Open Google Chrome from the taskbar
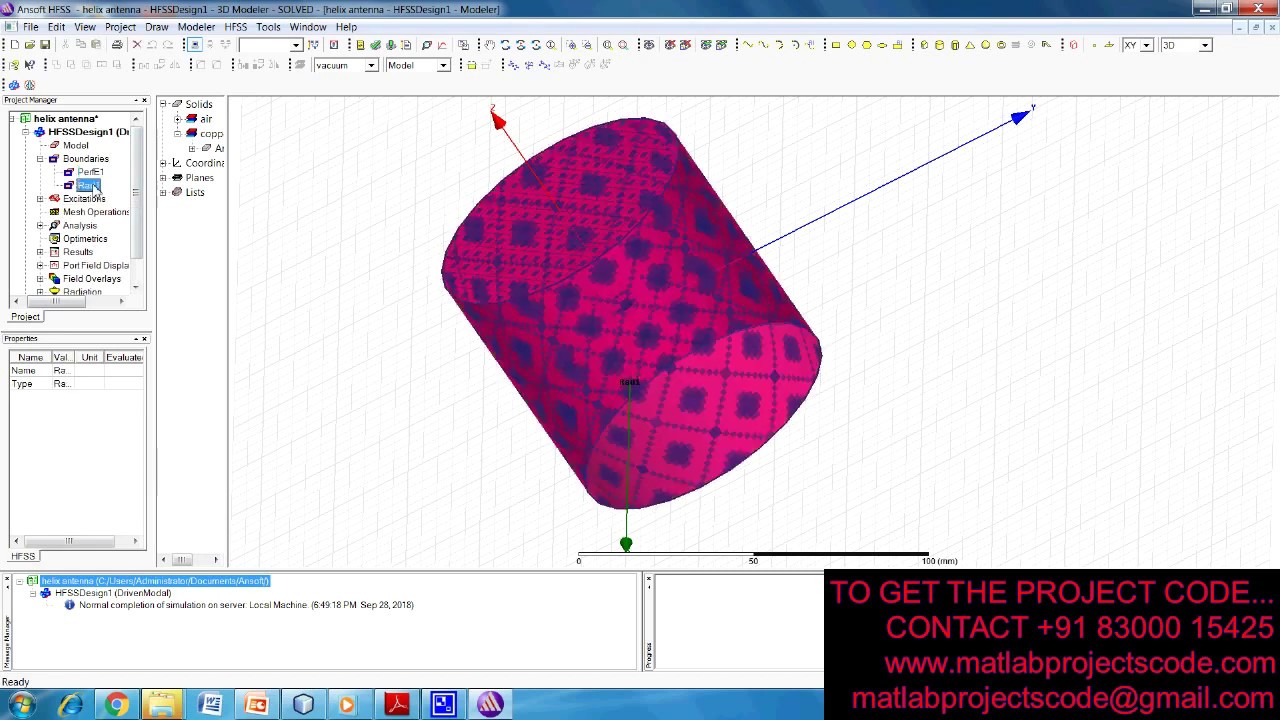Viewport: 1280px width, 720px height. tap(116, 705)
